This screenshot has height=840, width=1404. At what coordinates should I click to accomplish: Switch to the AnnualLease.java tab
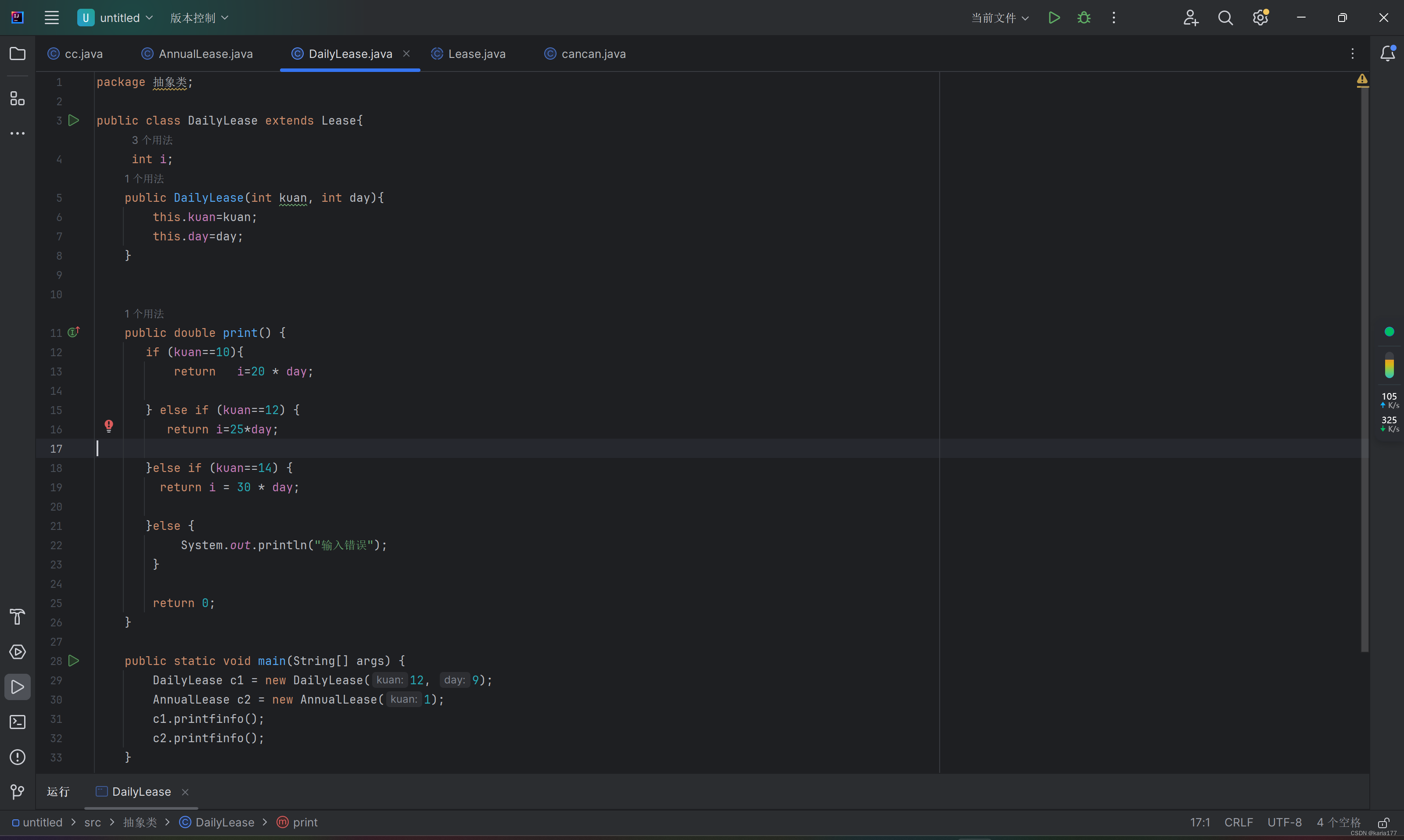[205, 54]
